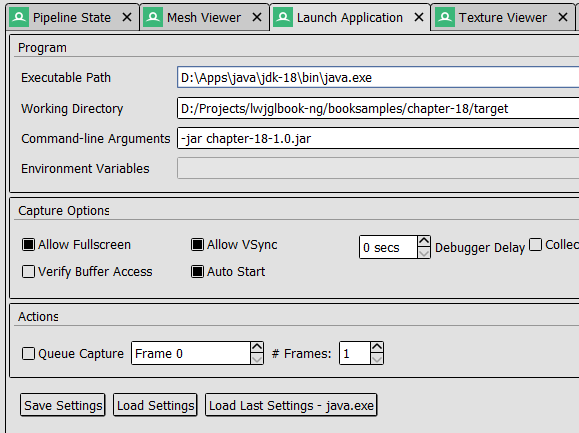Toggle the Auto Start checkbox
This screenshot has width=579, height=433.
(197, 271)
